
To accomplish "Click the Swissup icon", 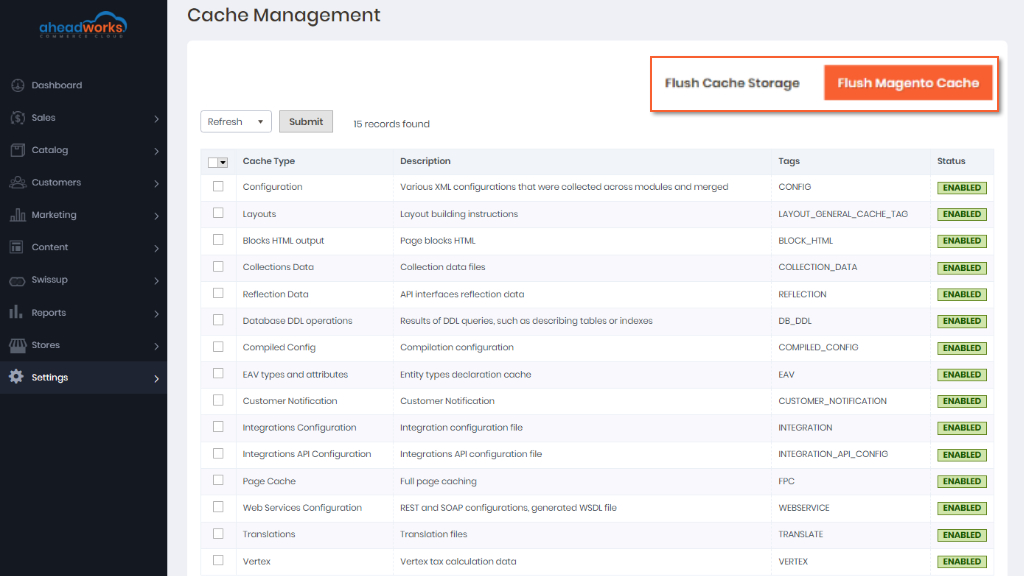I will point(18,280).
